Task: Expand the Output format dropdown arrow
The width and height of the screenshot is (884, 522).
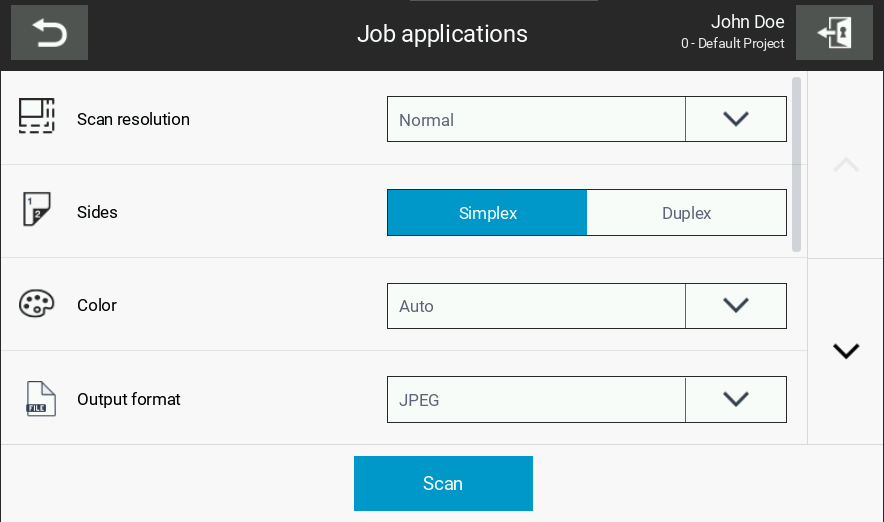Action: (736, 399)
